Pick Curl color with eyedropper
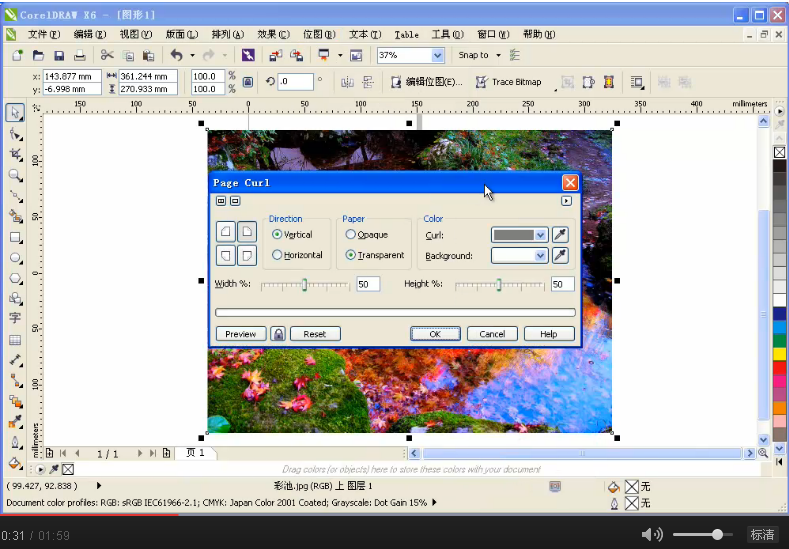Image resolution: width=789 pixels, height=549 pixels. pos(560,234)
